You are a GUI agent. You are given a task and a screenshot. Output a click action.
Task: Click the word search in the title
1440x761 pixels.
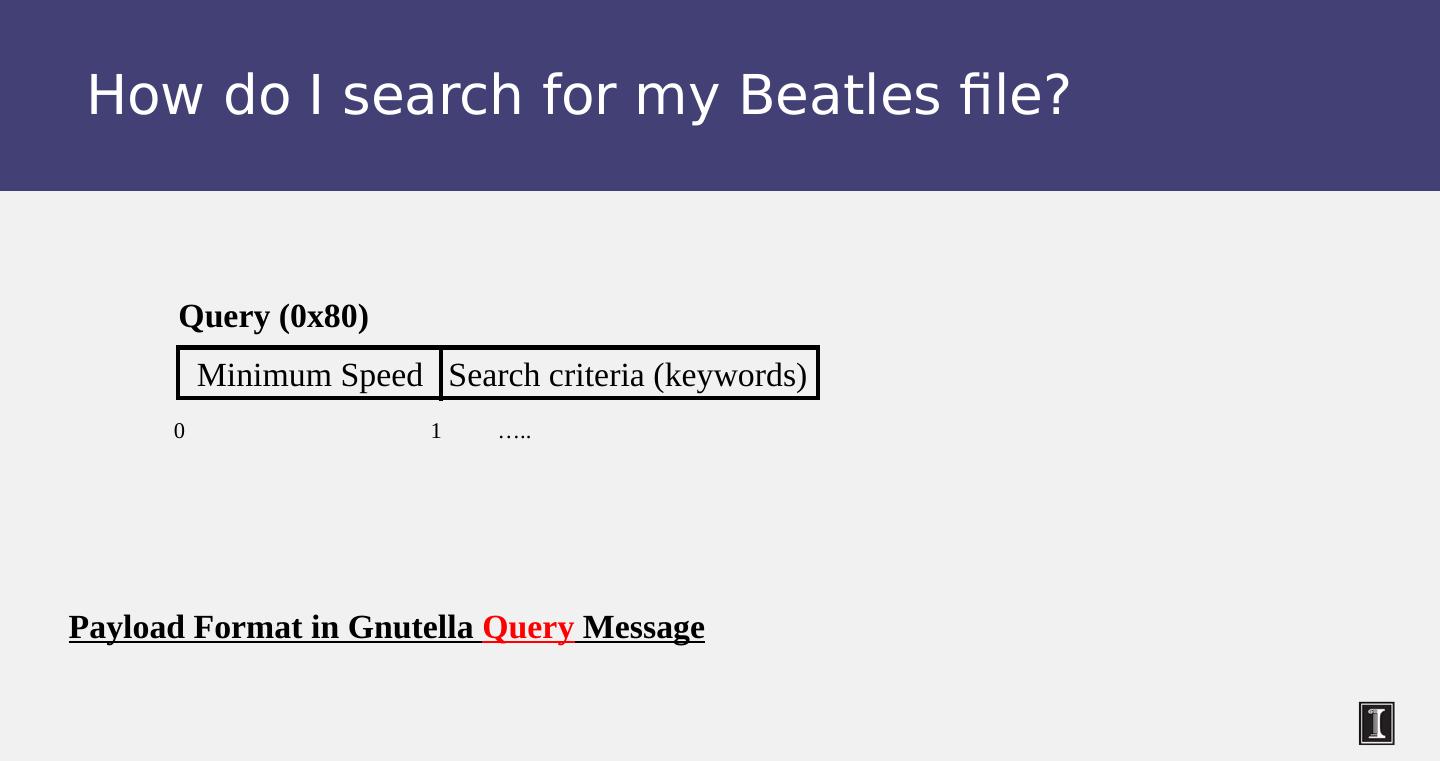click(432, 96)
